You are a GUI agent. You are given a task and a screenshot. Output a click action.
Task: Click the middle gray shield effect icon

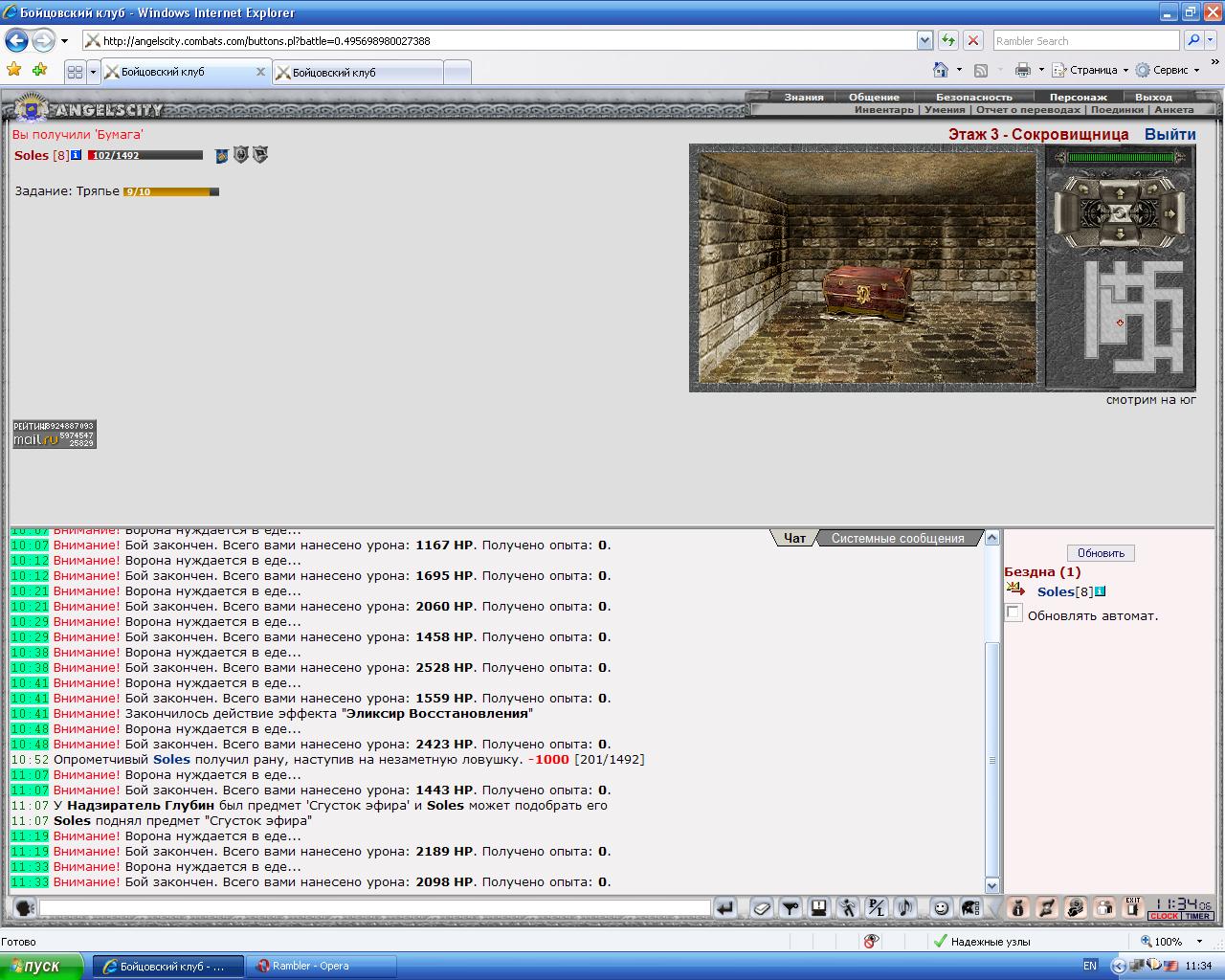[x=240, y=154]
